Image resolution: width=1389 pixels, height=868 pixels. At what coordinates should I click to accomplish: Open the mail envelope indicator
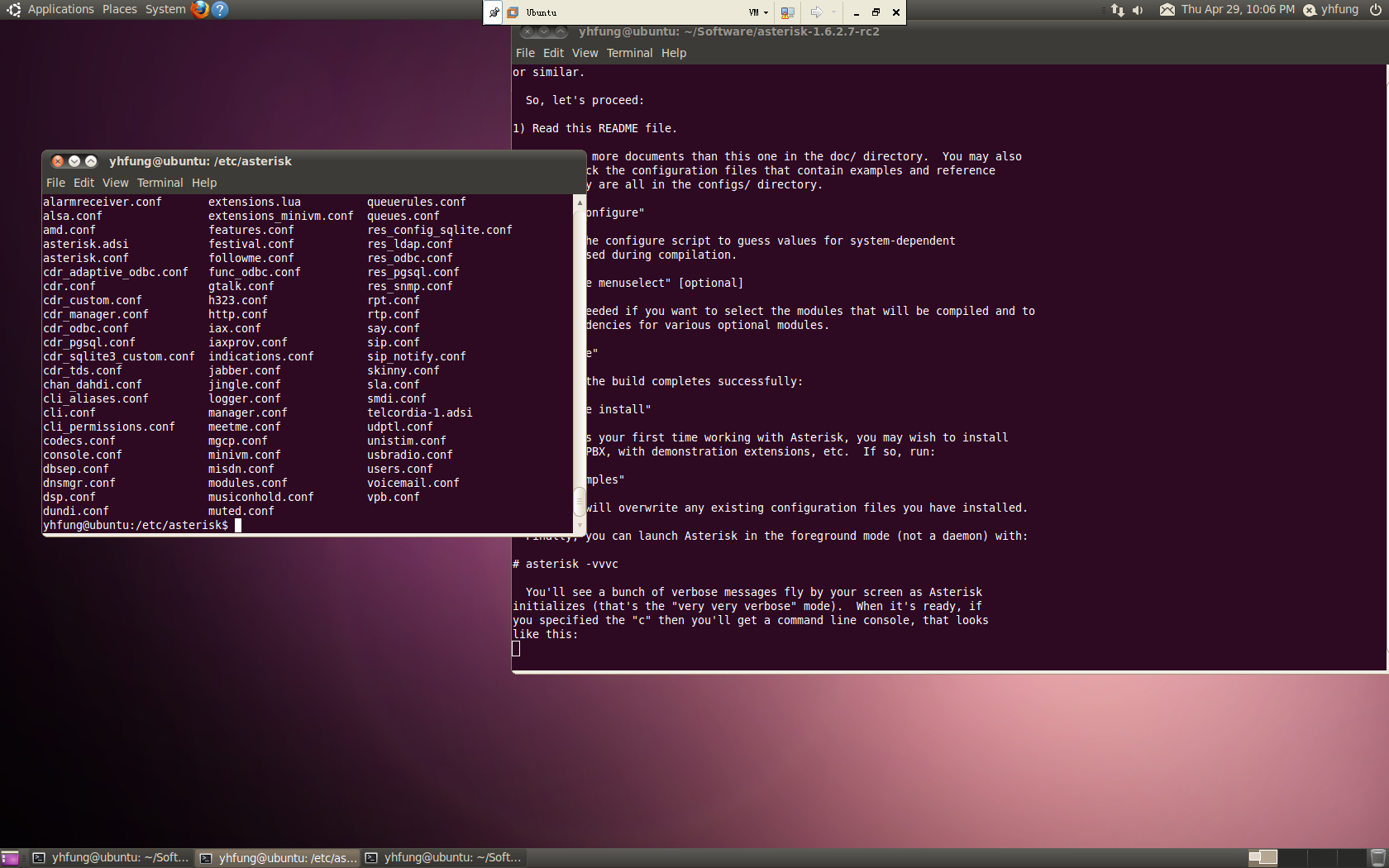pos(1167,10)
